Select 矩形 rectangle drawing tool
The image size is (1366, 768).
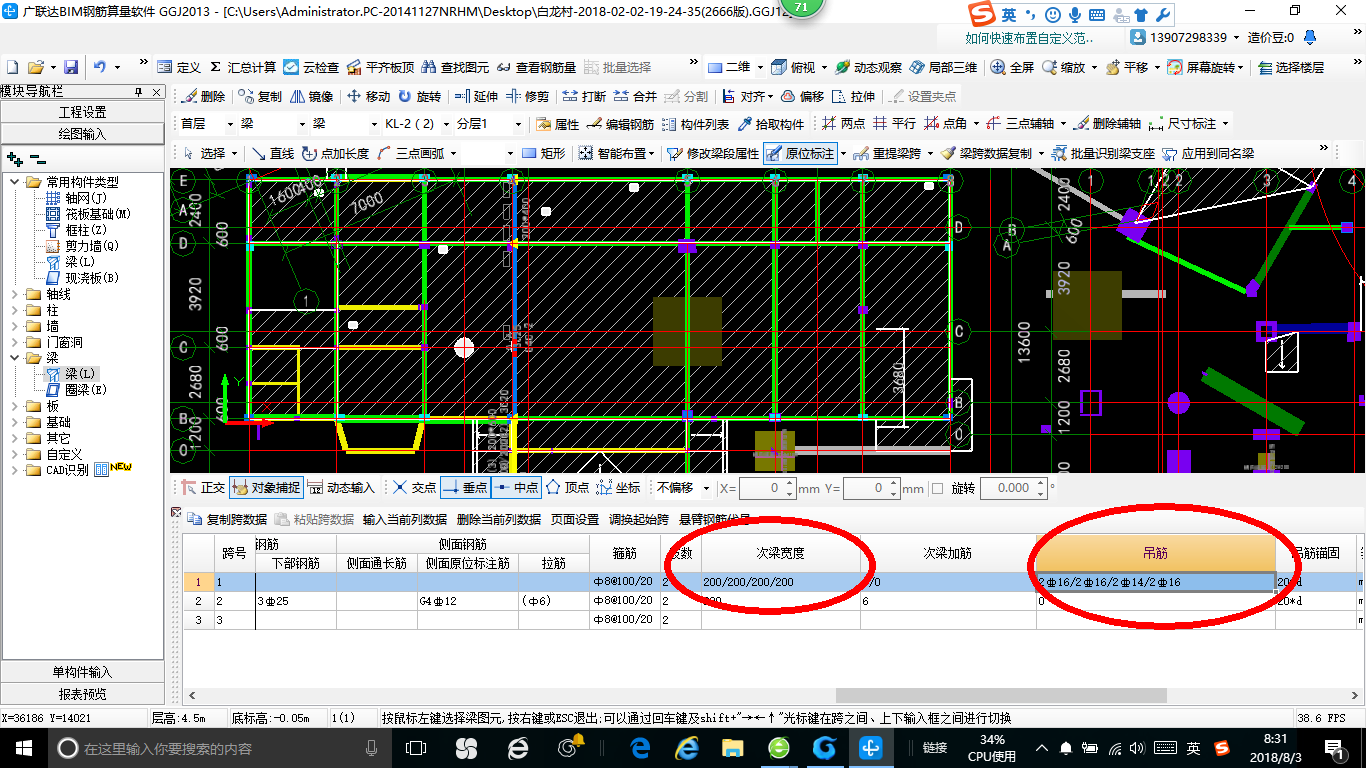(544, 153)
